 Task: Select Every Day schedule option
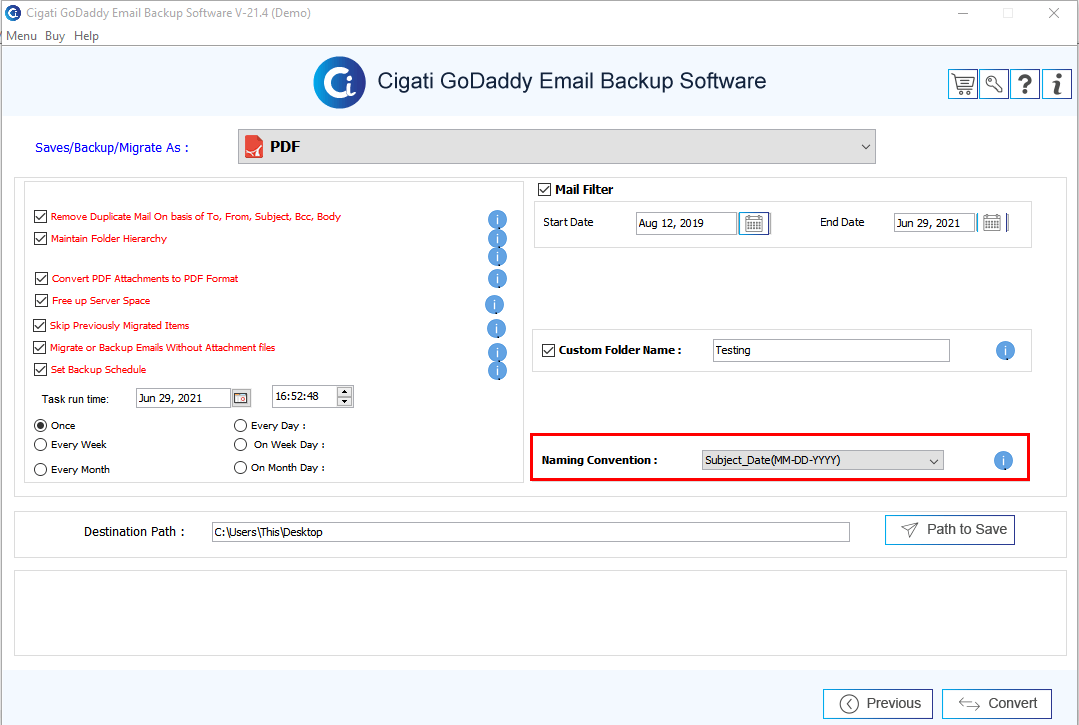point(240,426)
